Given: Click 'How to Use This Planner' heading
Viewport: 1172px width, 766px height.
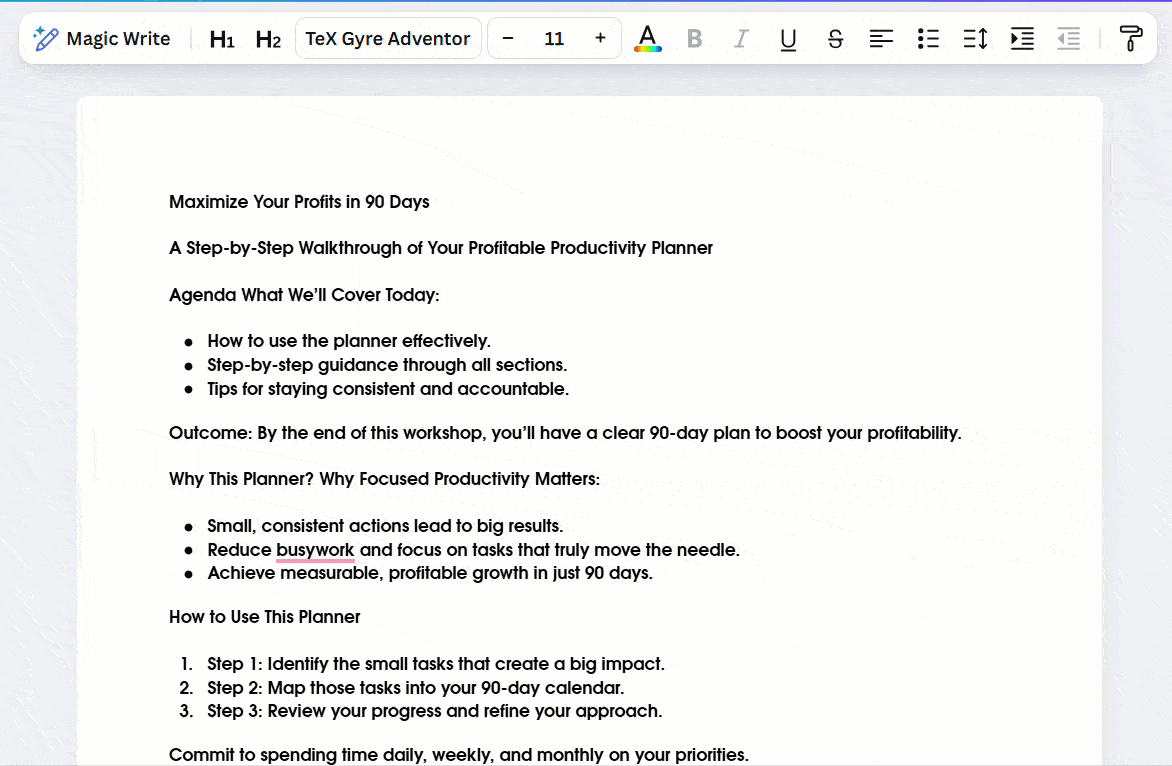Looking at the screenshot, I should pyautogui.click(x=265, y=617).
